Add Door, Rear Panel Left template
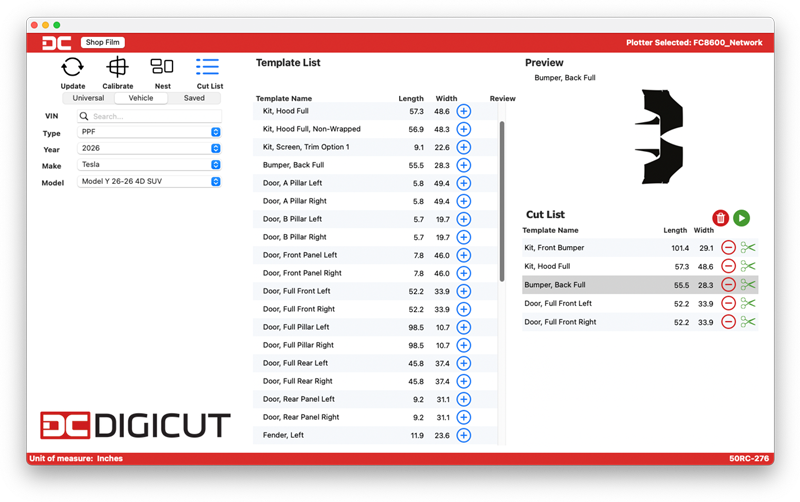 [463, 399]
